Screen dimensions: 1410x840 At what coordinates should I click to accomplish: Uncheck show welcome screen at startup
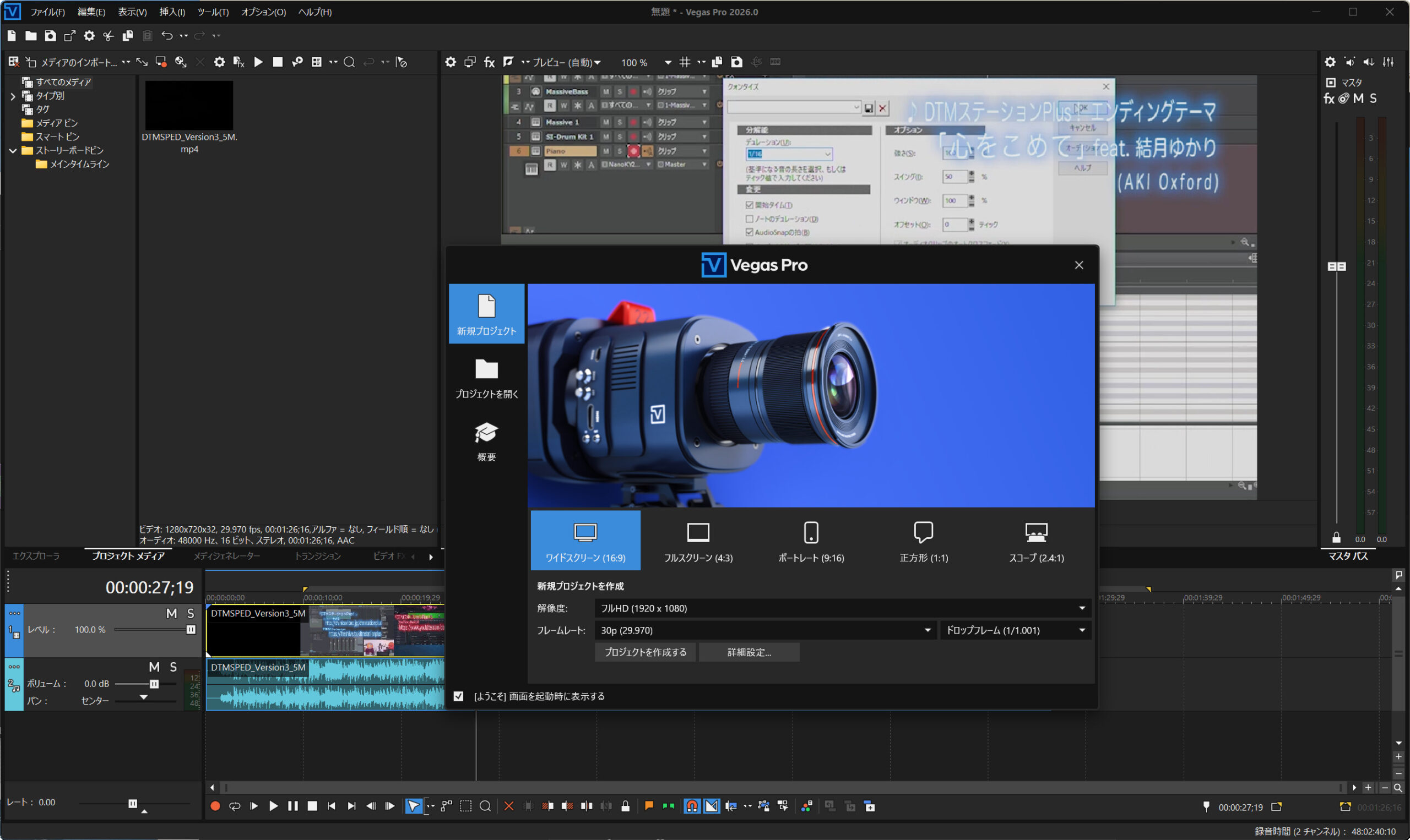pyautogui.click(x=458, y=696)
